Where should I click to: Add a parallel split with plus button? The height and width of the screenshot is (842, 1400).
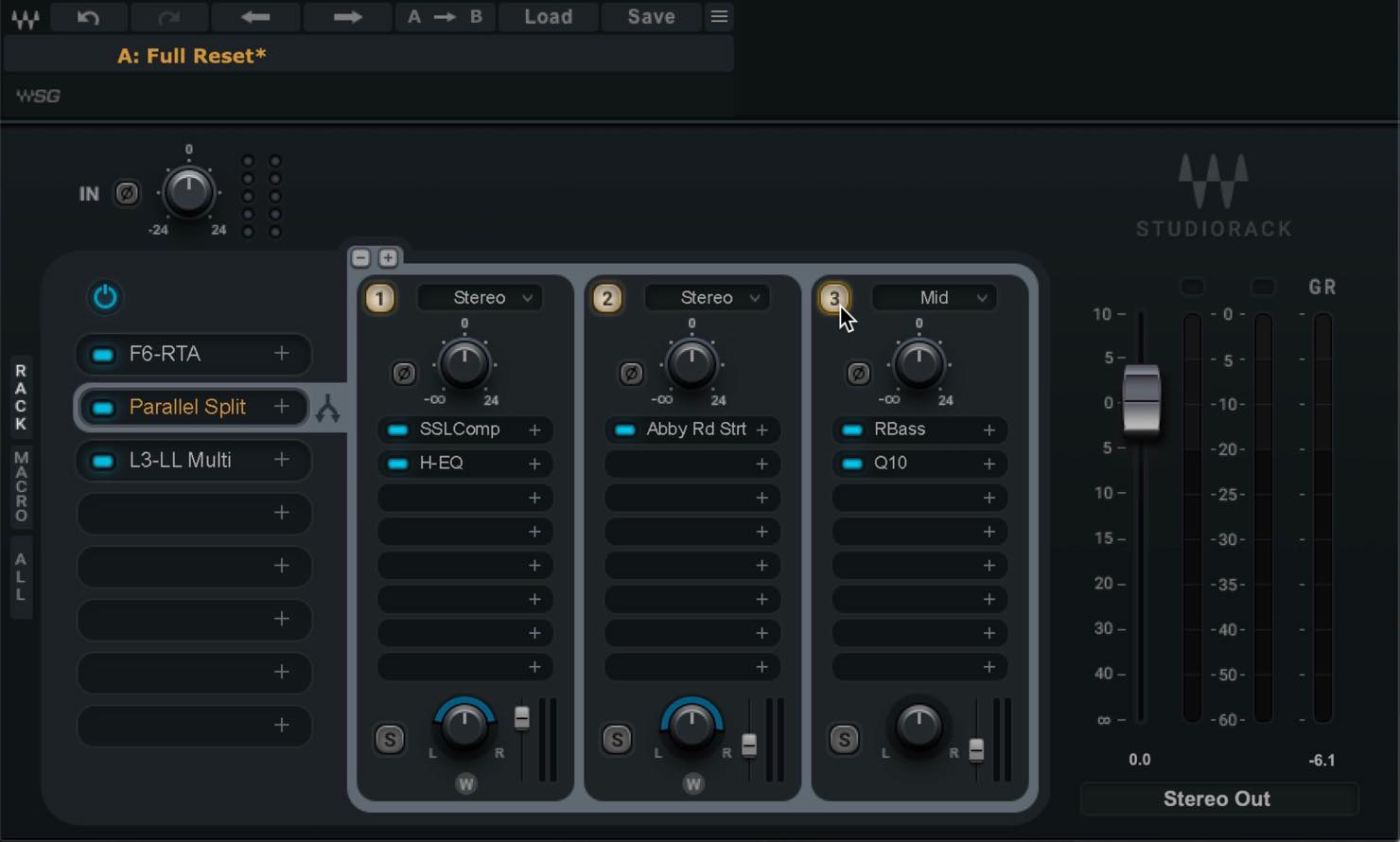388,257
